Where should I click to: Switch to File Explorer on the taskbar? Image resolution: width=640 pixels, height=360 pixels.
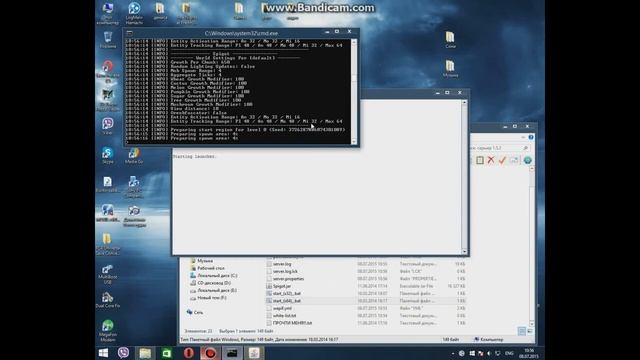145,353
